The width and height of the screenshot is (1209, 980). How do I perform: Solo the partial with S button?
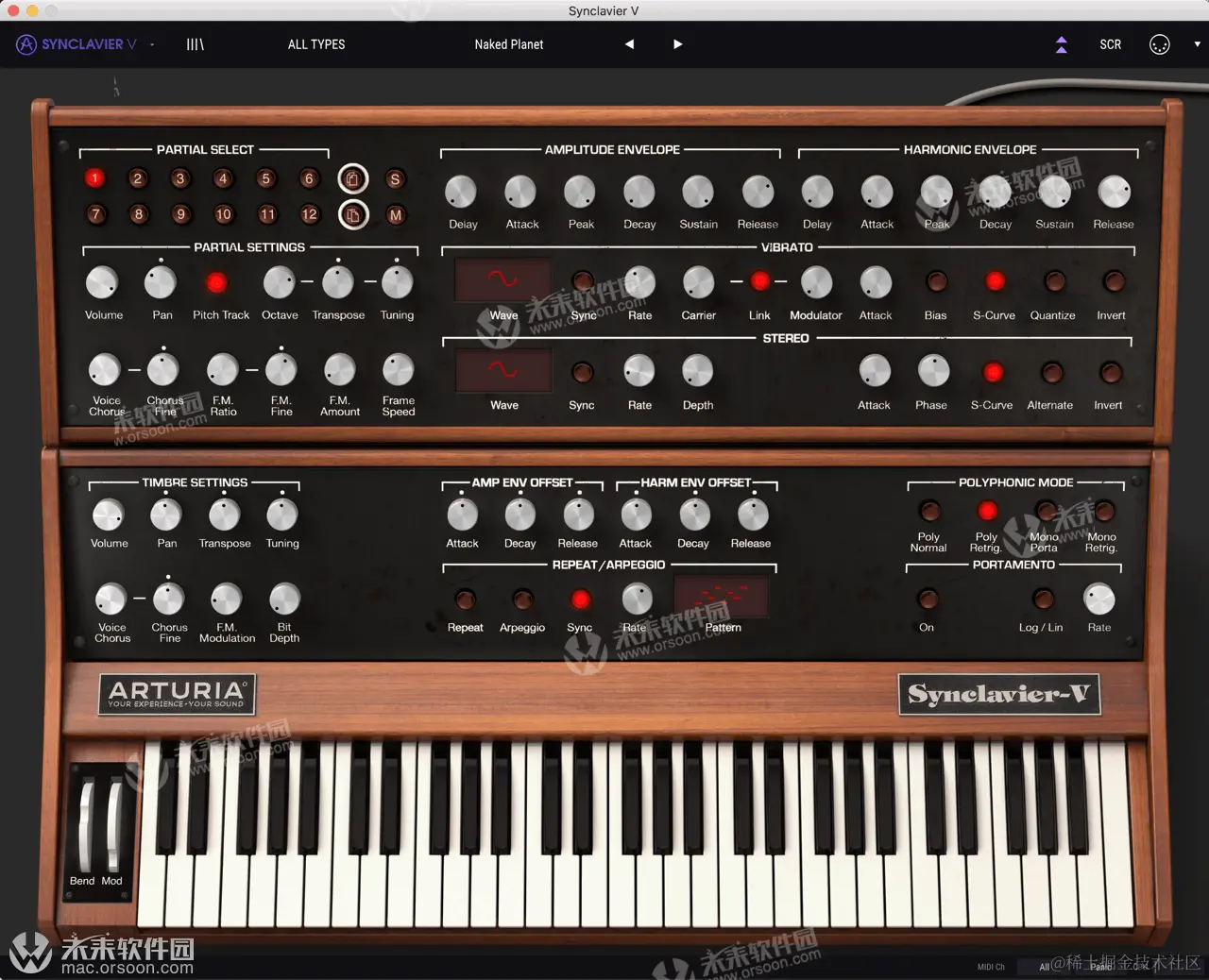(395, 178)
